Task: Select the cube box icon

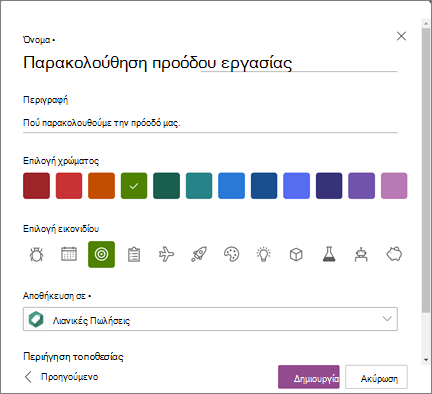Action: point(296,254)
